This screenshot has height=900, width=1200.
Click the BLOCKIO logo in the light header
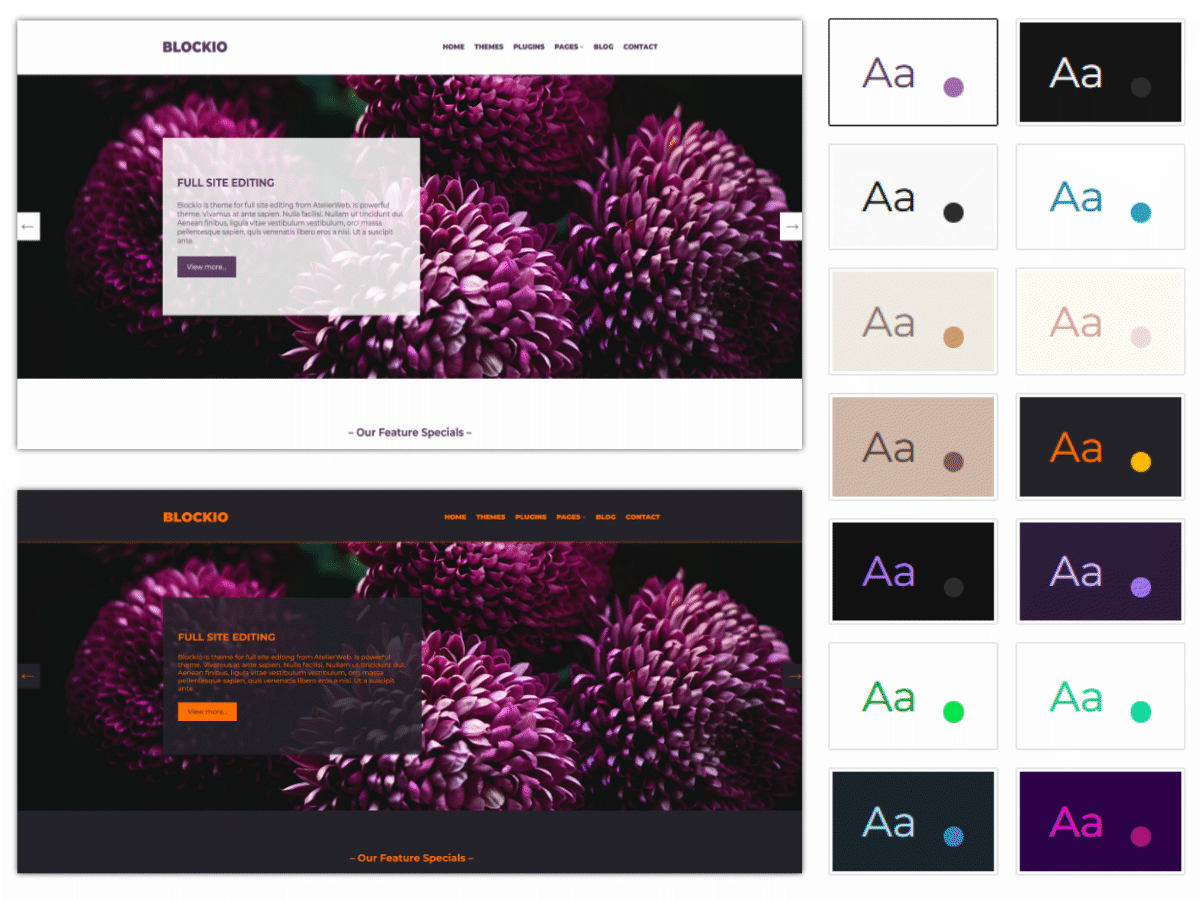click(194, 46)
